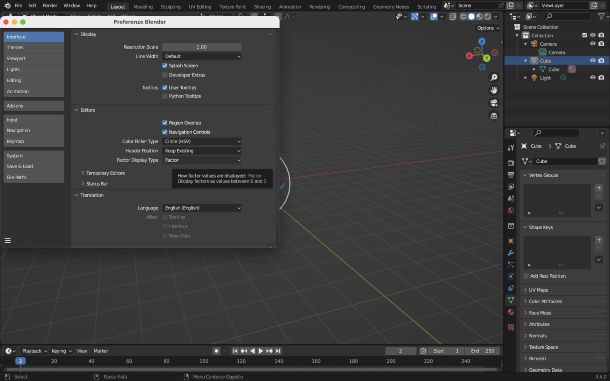Open the Tool properties tab icon

coord(511,147)
